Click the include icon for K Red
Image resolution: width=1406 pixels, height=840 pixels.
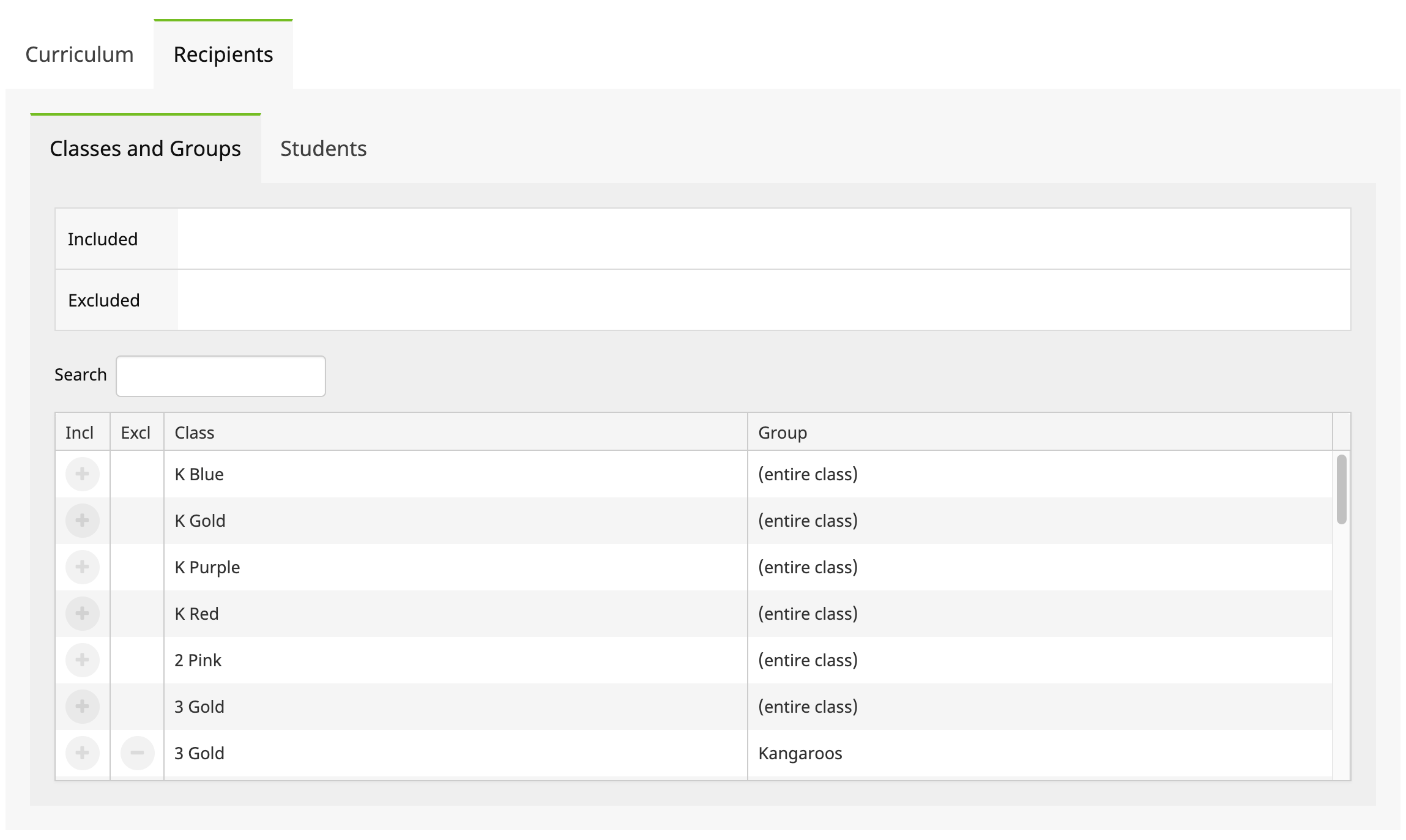point(82,613)
